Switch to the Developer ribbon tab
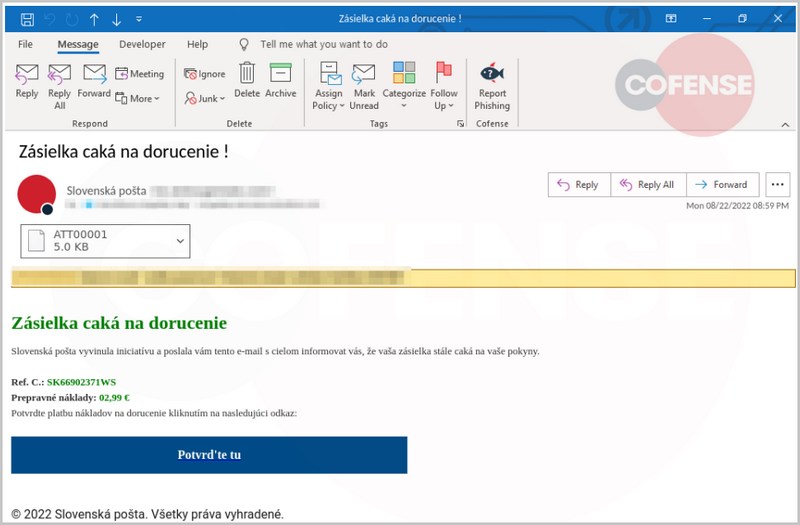800x525 pixels. coord(142,44)
